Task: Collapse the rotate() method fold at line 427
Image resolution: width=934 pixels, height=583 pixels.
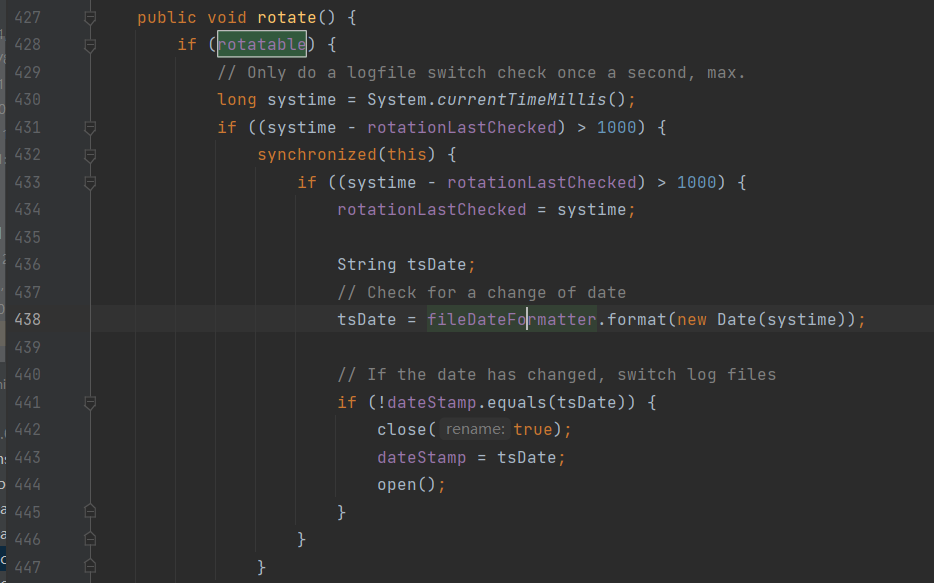Action: (x=90, y=18)
